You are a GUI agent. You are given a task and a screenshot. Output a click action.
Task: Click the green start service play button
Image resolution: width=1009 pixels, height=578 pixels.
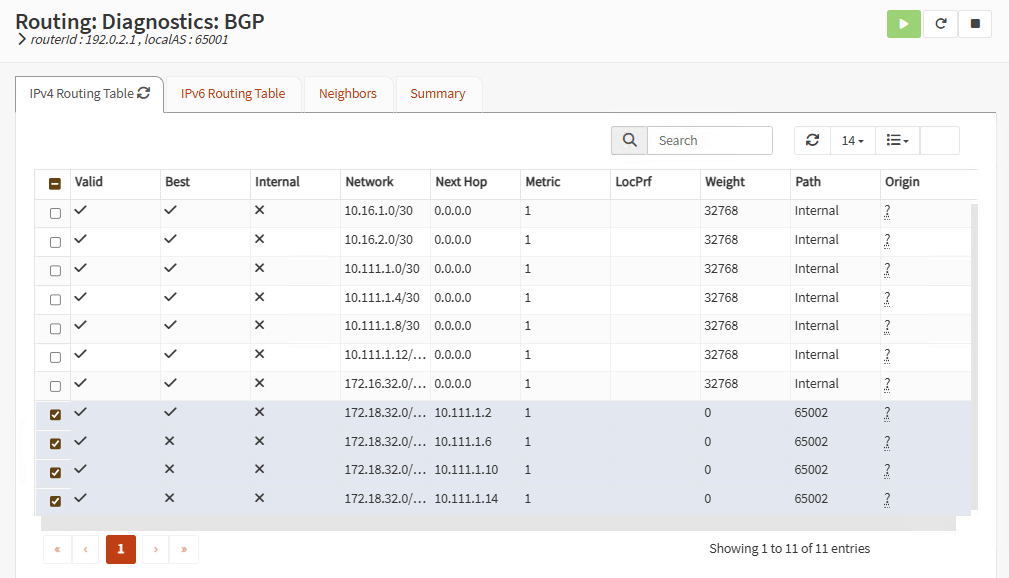coord(903,25)
